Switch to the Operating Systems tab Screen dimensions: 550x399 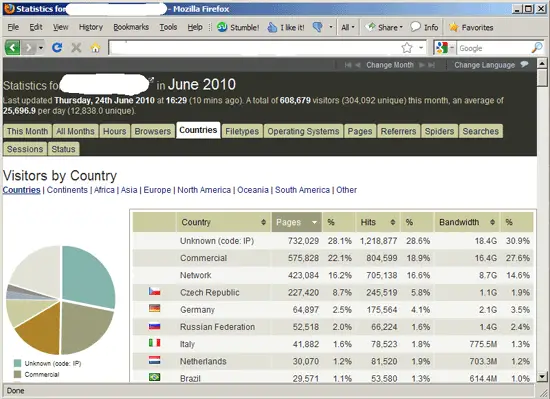point(303,131)
